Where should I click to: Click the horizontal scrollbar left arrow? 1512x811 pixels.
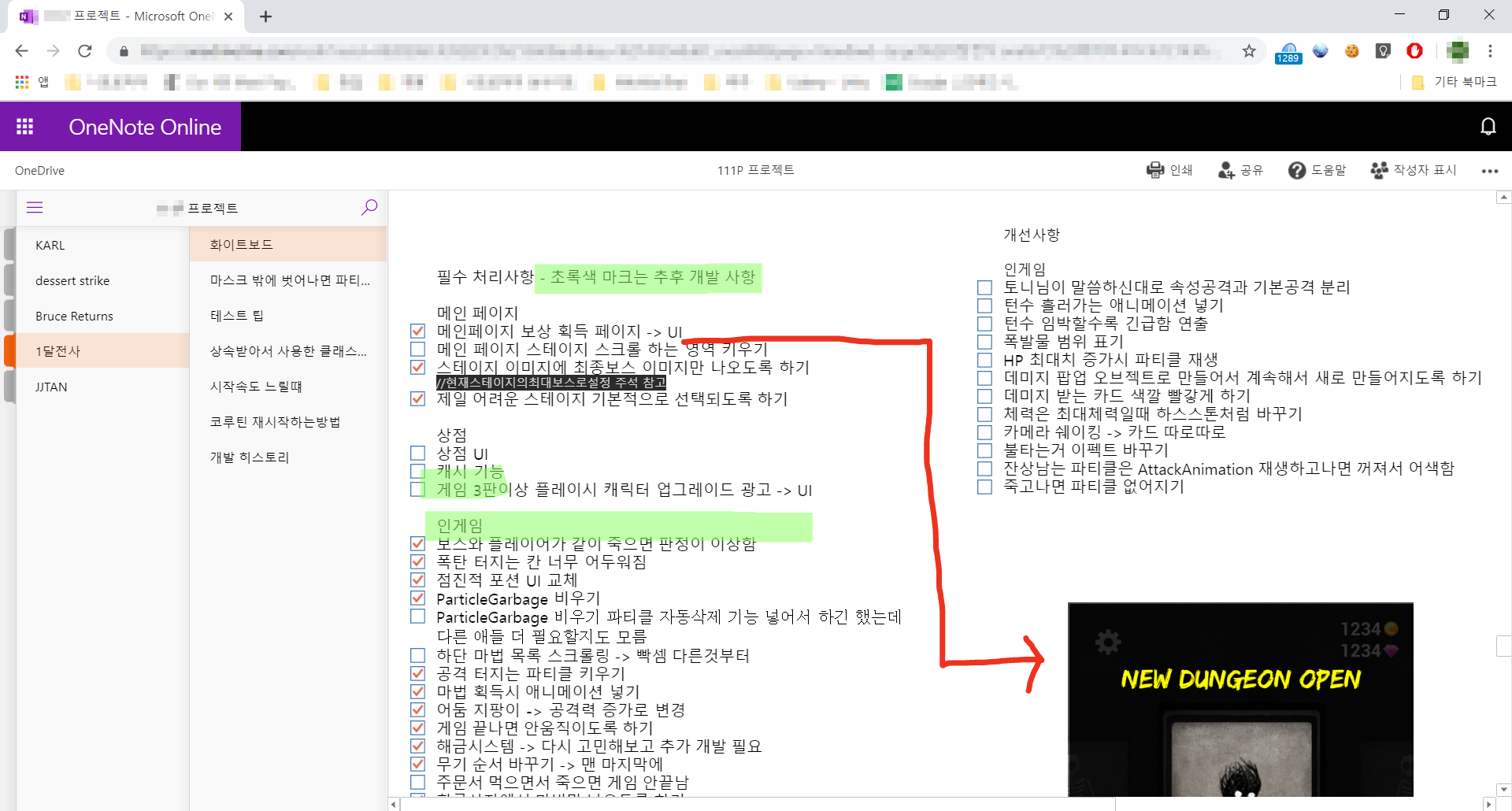[395, 804]
